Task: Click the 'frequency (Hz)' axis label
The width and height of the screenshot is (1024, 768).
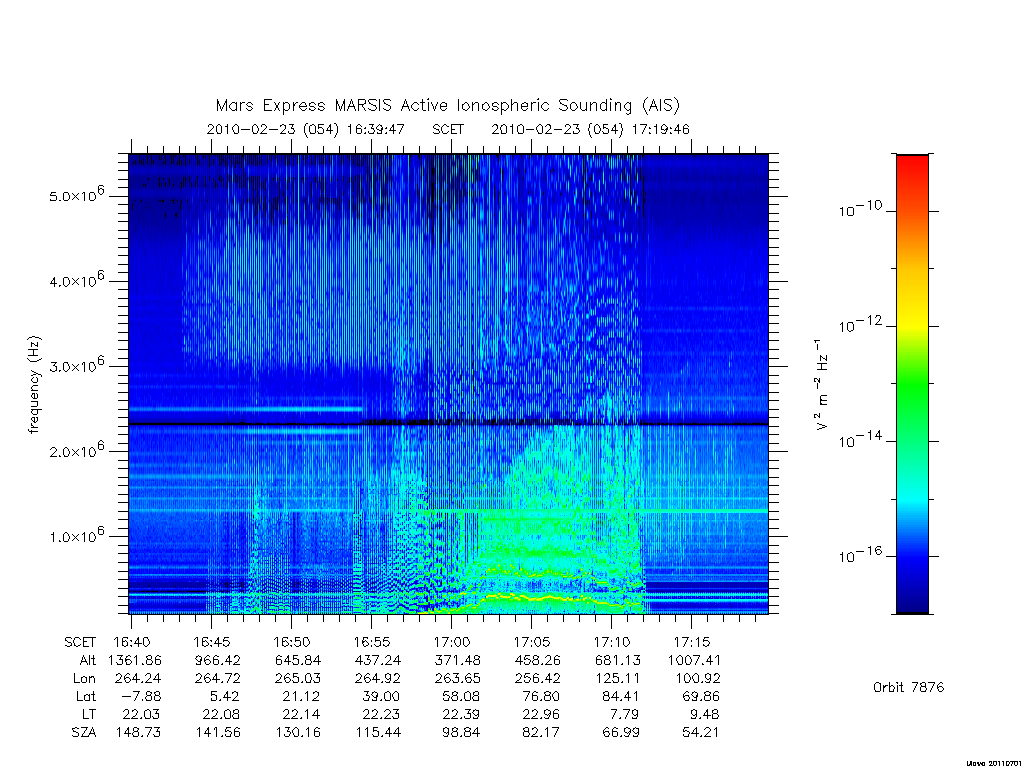Action: pos(34,385)
